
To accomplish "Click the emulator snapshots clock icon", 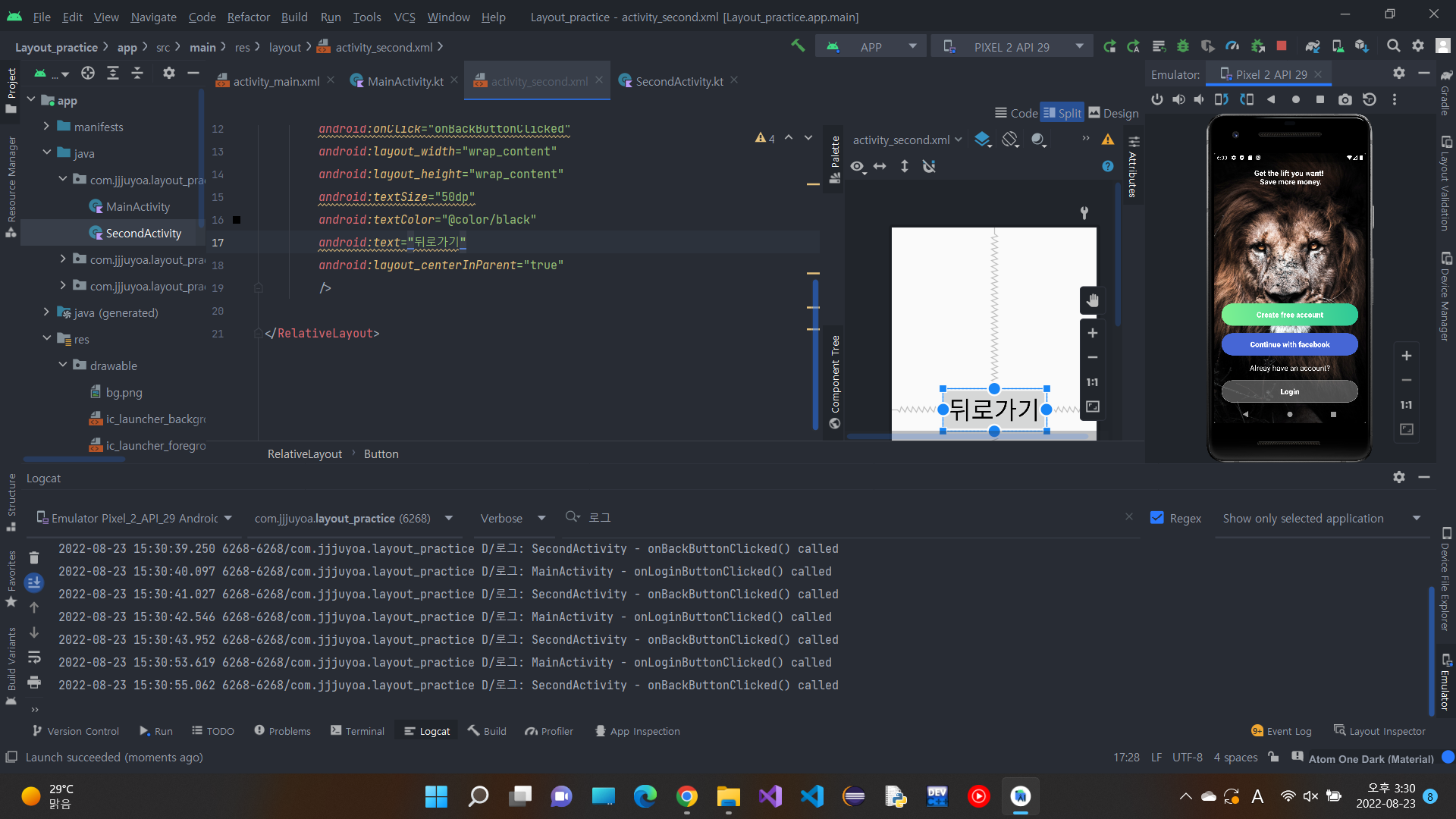I will [x=1369, y=99].
